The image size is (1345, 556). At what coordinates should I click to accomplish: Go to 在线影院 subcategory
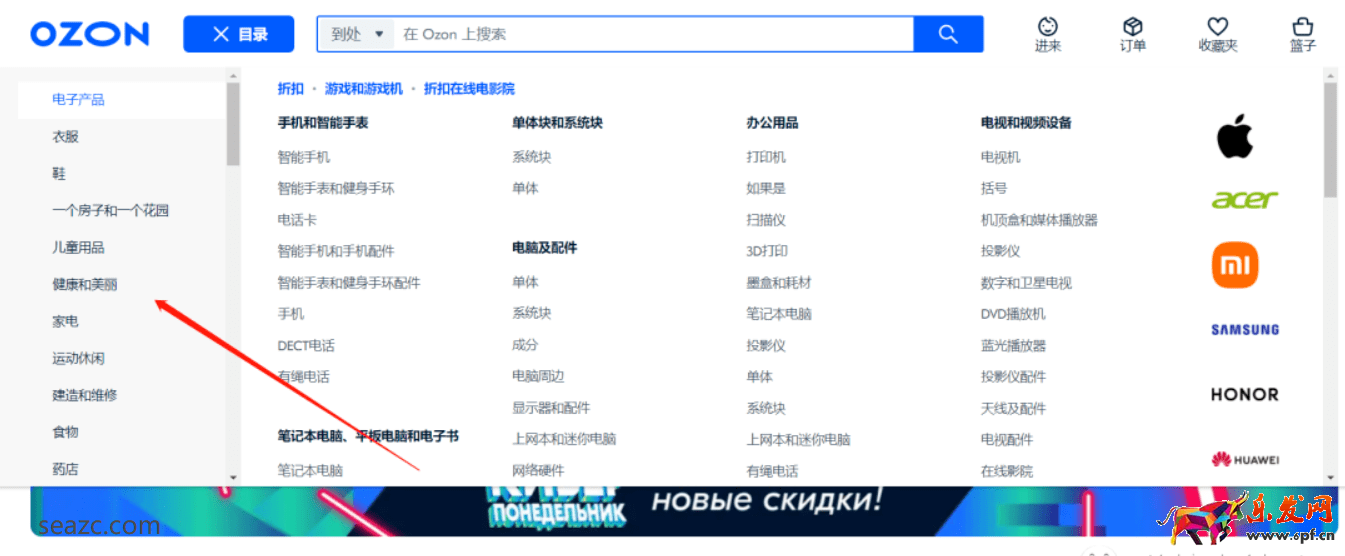[1006, 471]
